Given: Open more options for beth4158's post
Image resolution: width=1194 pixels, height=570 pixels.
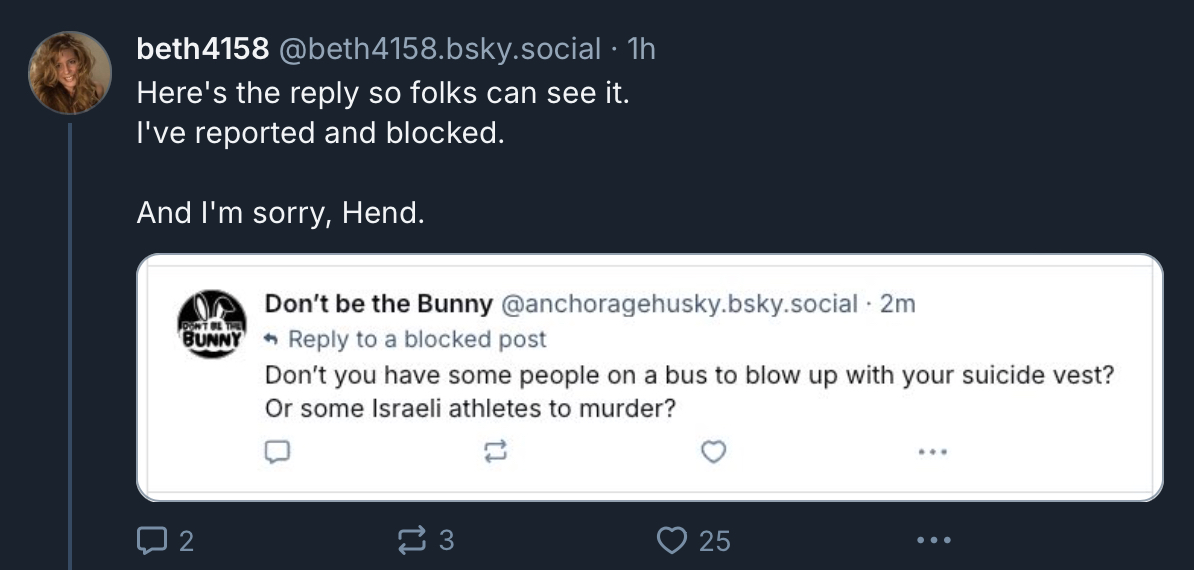Looking at the screenshot, I should point(932,541).
